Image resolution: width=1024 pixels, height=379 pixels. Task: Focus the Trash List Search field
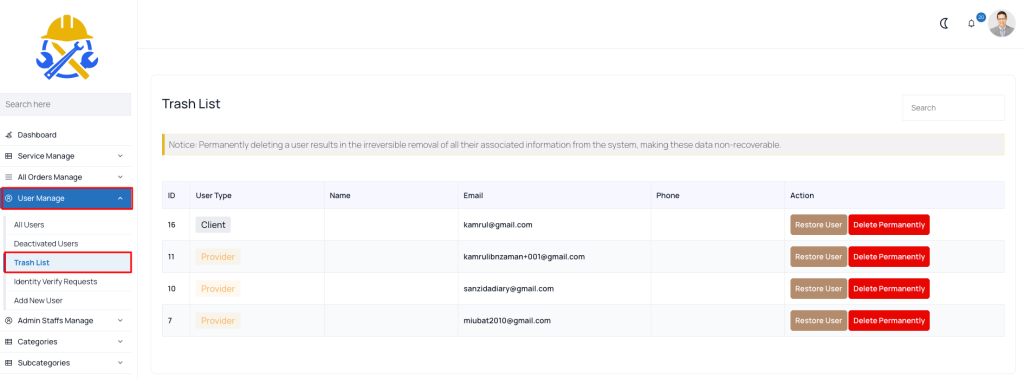click(953, 108)
